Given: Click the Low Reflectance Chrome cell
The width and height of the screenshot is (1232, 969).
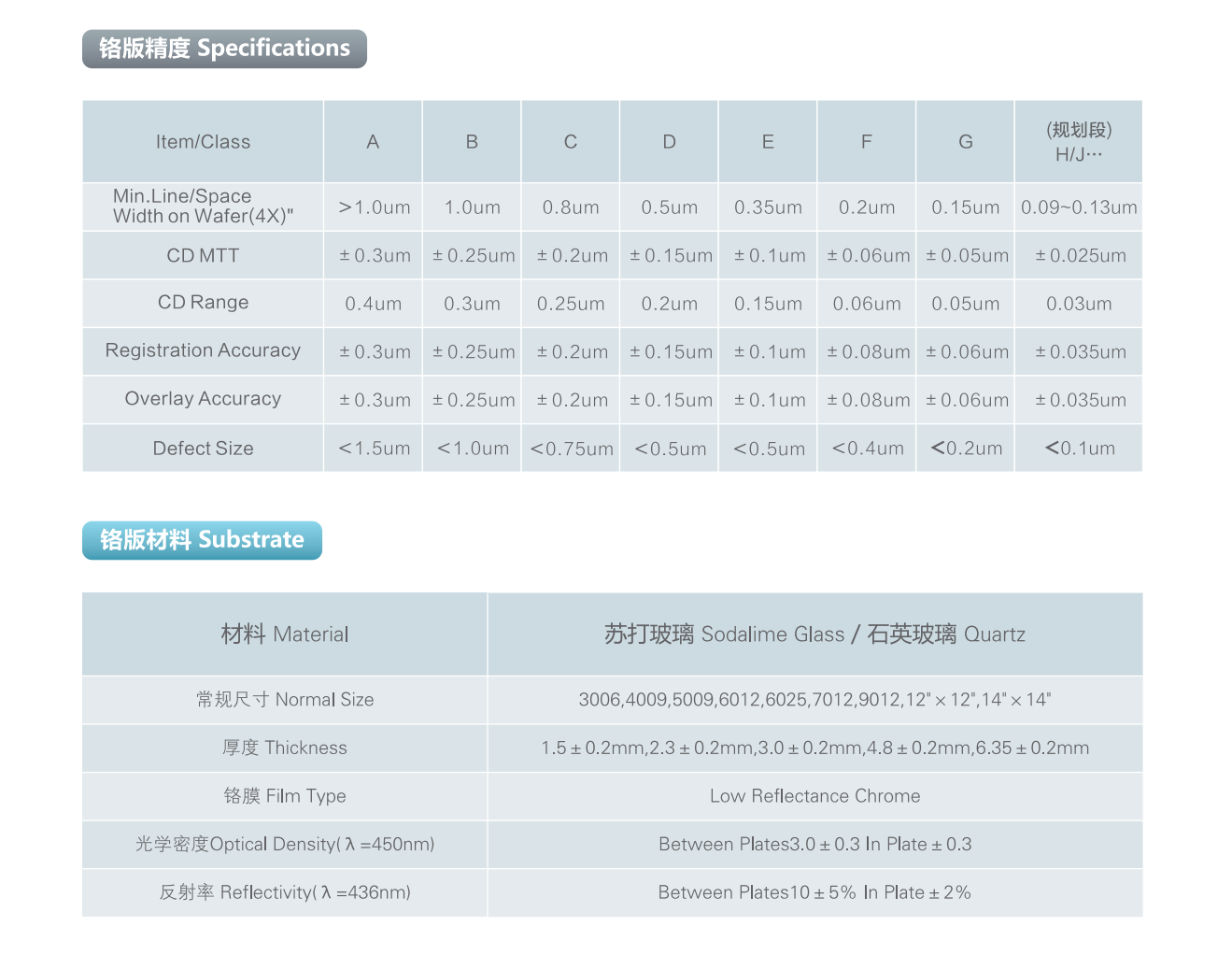Looking at the screenshot, I should 814,796.
